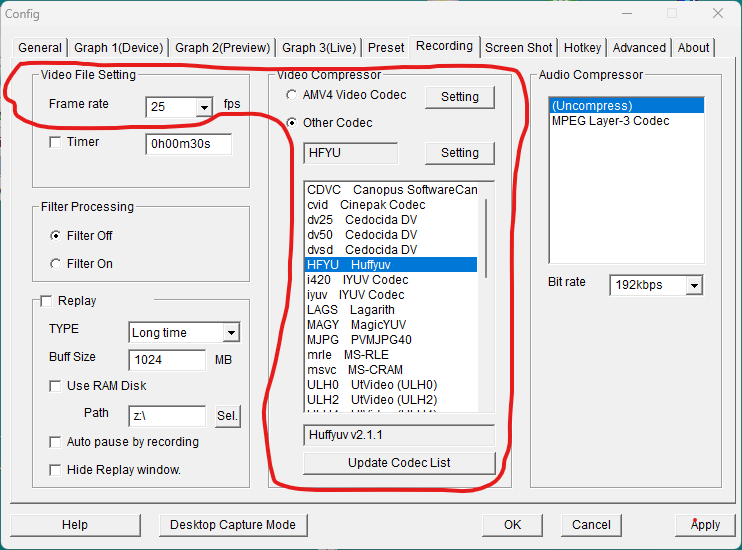The height and width of the screenshot is (550, 742).
Task: Enable Auto pause by recording
Action: (55, 442)
